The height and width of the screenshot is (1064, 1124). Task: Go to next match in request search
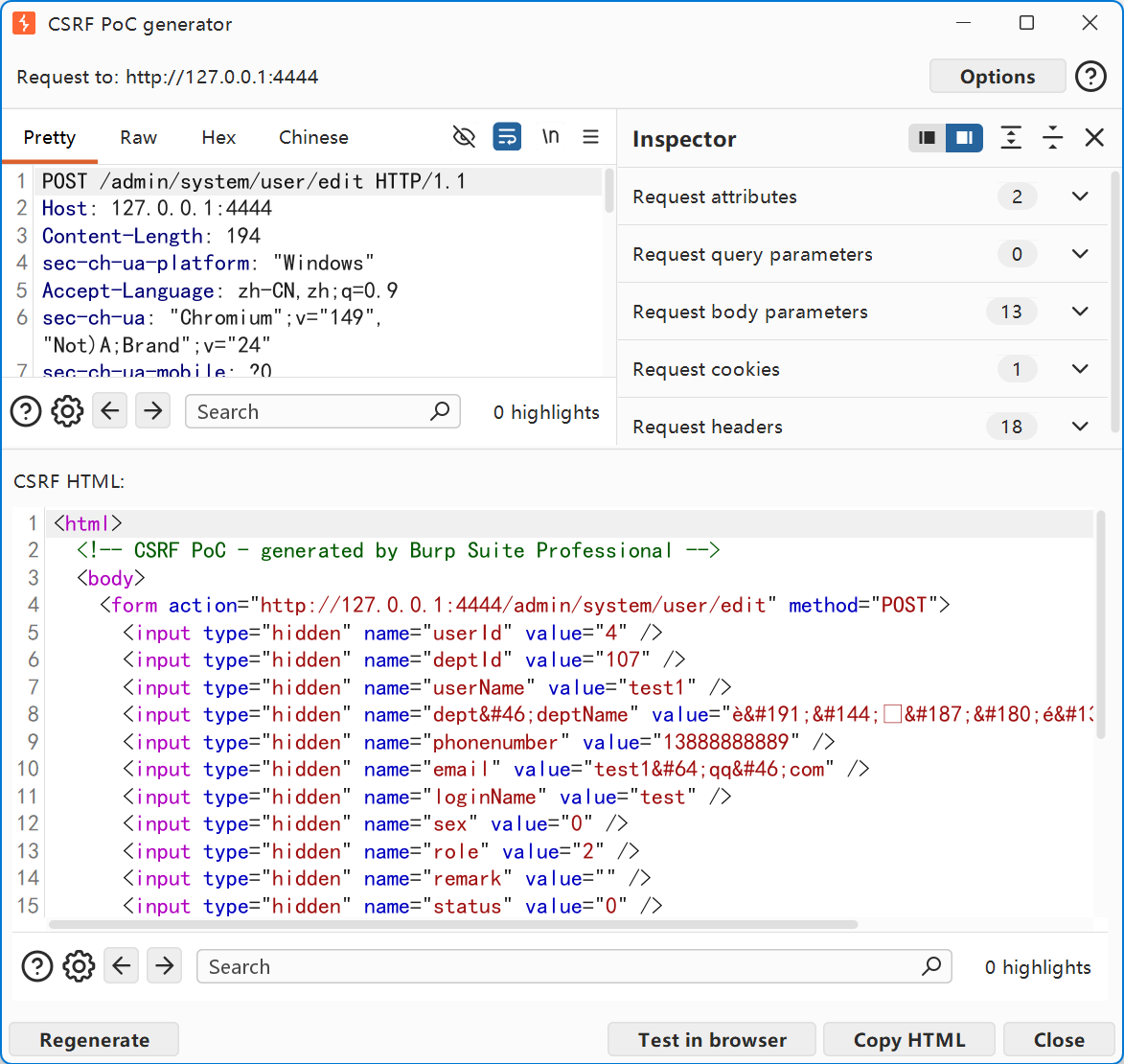(152, 411)
